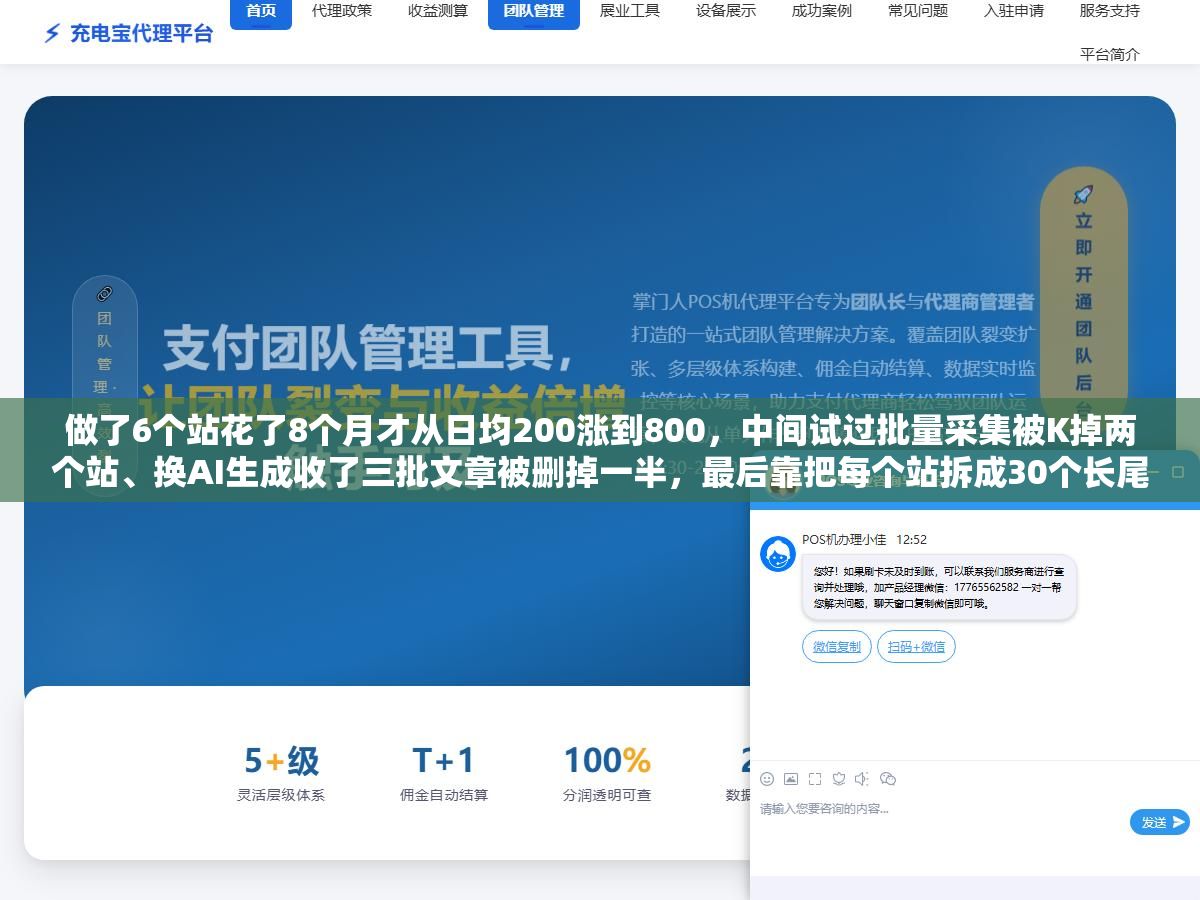The width and height of the screenshot is (1200, 900).
Task: Click the 扫码+微信 button in chat
Action: point(916,647)
